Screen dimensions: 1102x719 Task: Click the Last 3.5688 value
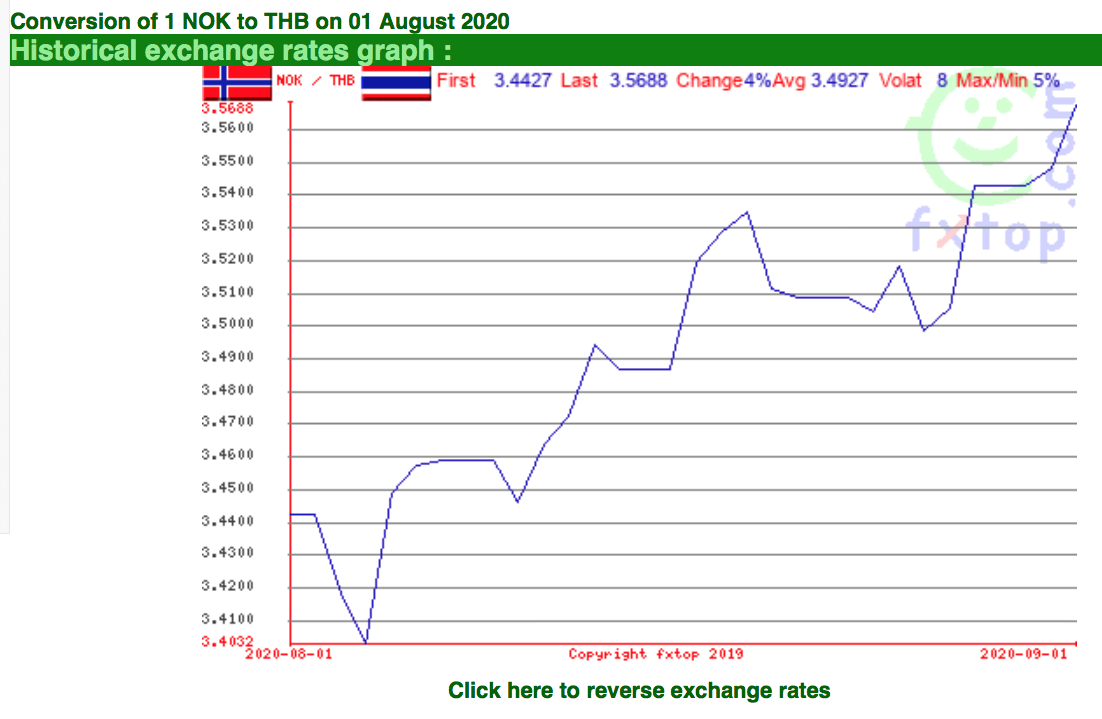point(614,81)
